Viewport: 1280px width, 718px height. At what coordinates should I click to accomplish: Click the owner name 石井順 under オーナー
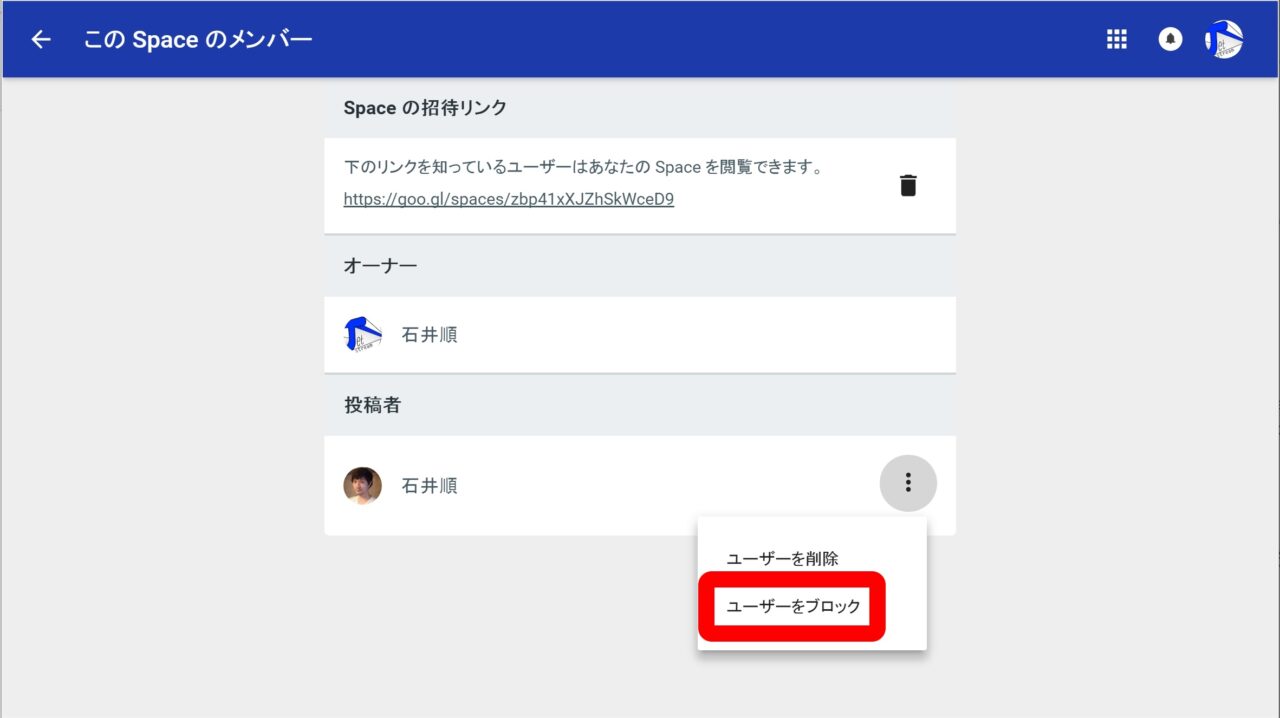click(x=429, y=335)
